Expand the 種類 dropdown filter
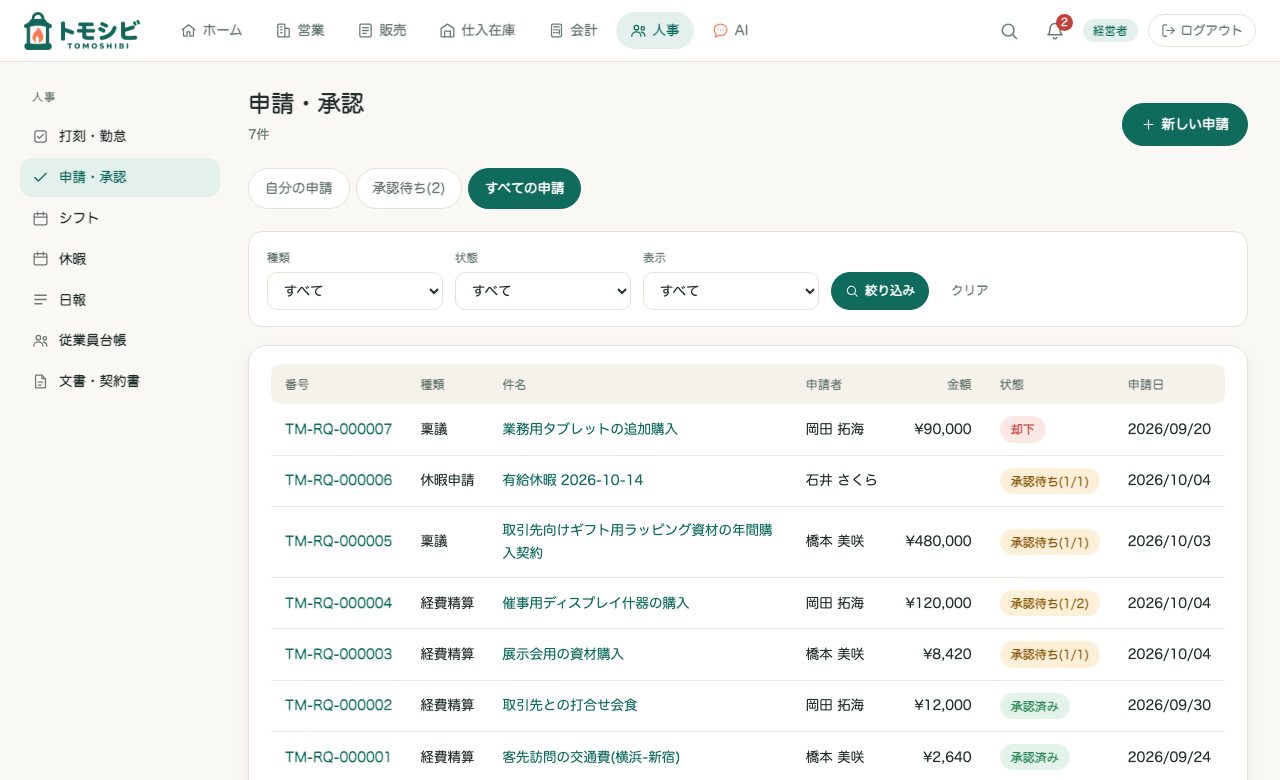Viewport: 1280px width, 780px height. click(355, 291)
